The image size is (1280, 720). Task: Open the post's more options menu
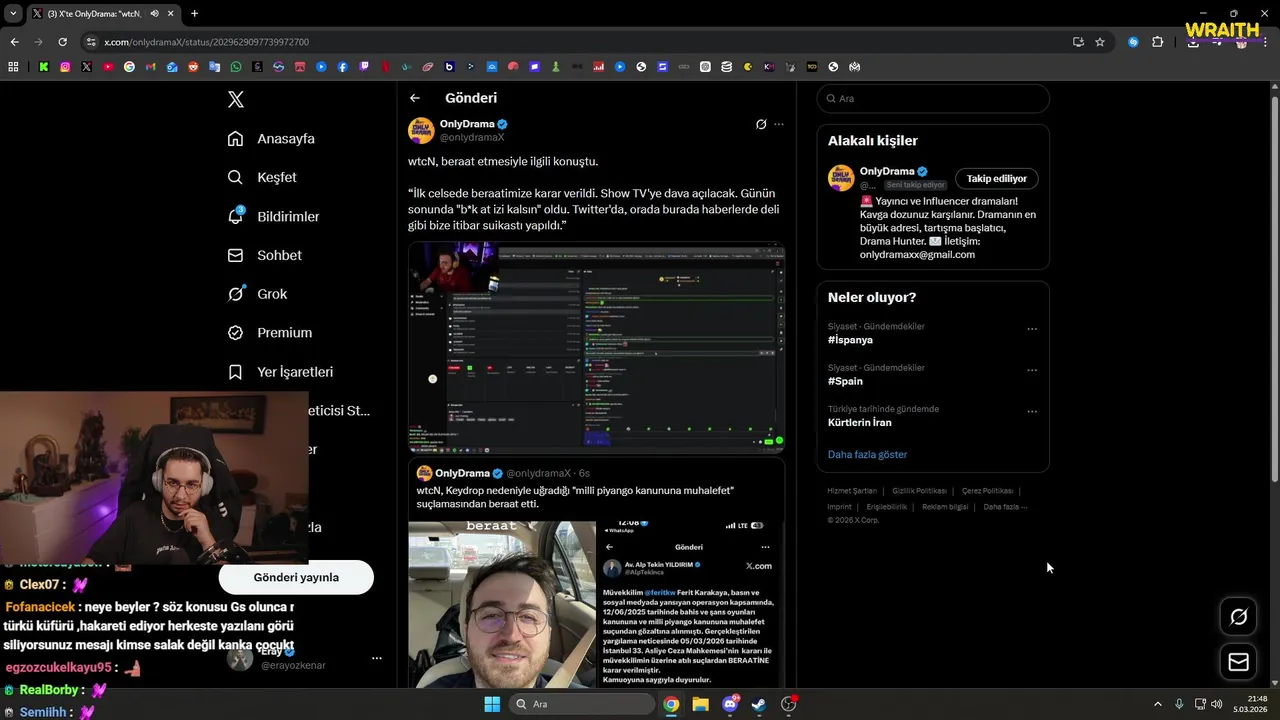(x=779, y=124)
